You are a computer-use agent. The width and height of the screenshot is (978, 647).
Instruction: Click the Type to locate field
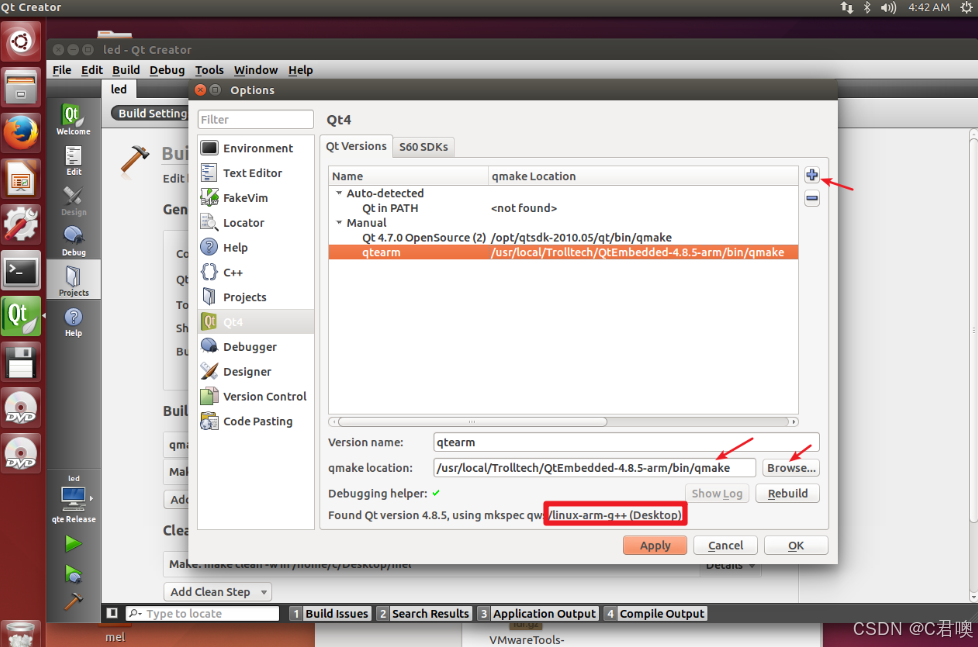click(203, 613)
